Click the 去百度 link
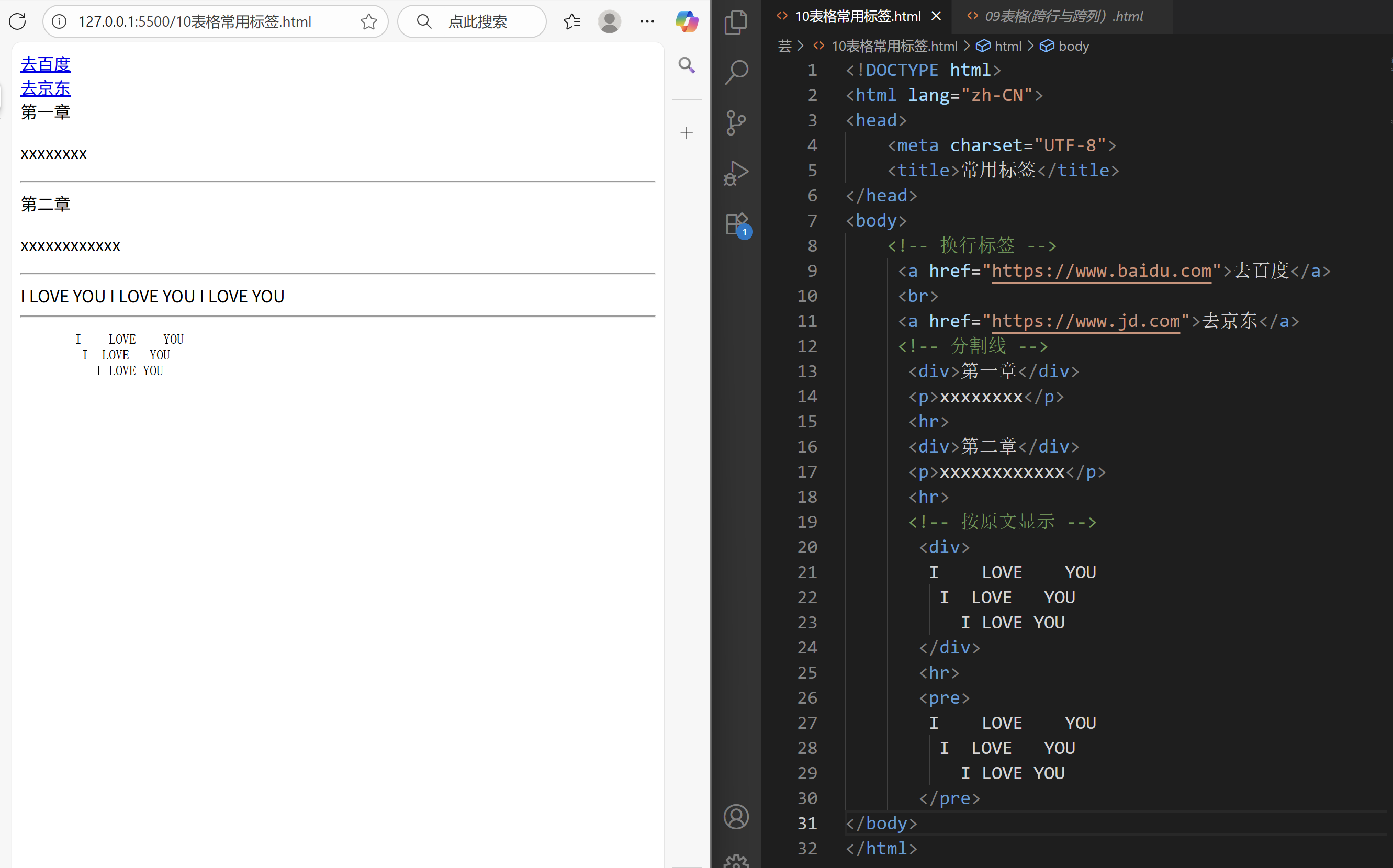The image size is (1393, 868). point(46,64)
